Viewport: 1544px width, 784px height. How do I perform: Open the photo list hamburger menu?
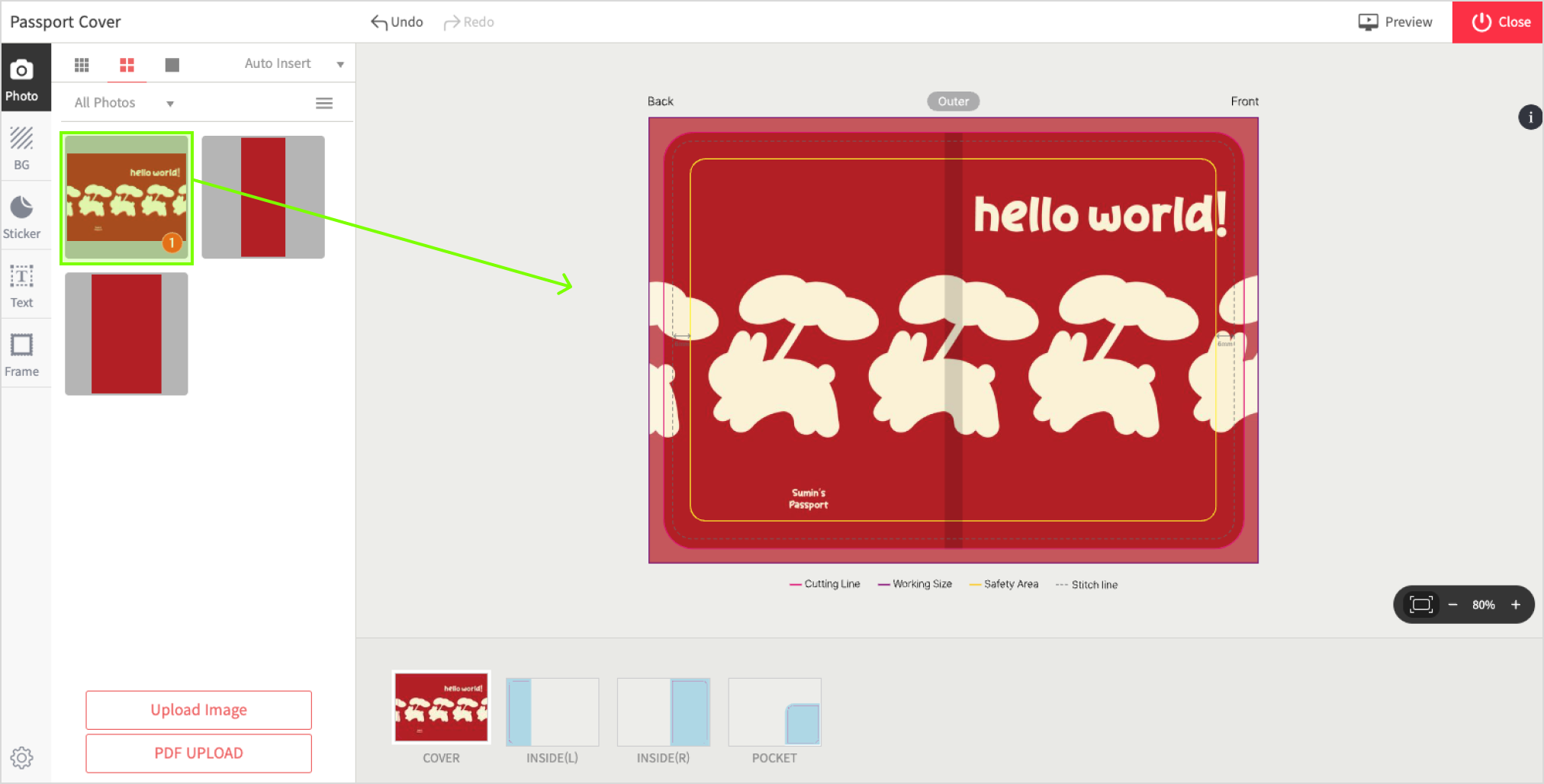324,103
